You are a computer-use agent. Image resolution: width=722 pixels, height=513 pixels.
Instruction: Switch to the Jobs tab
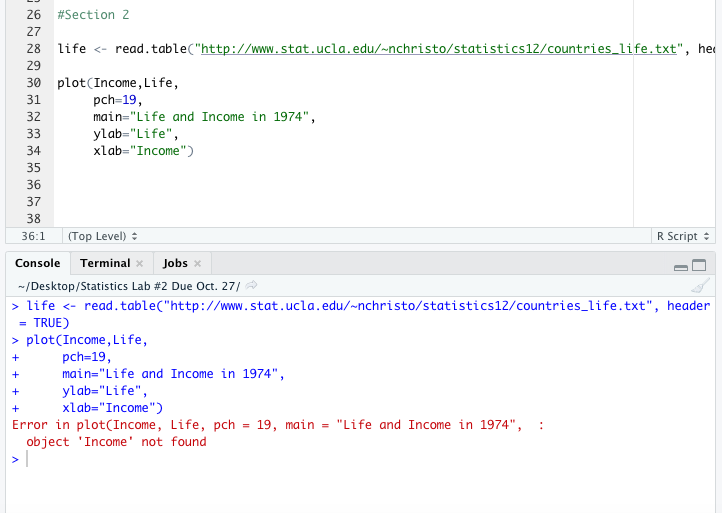[x=175, y=263]
